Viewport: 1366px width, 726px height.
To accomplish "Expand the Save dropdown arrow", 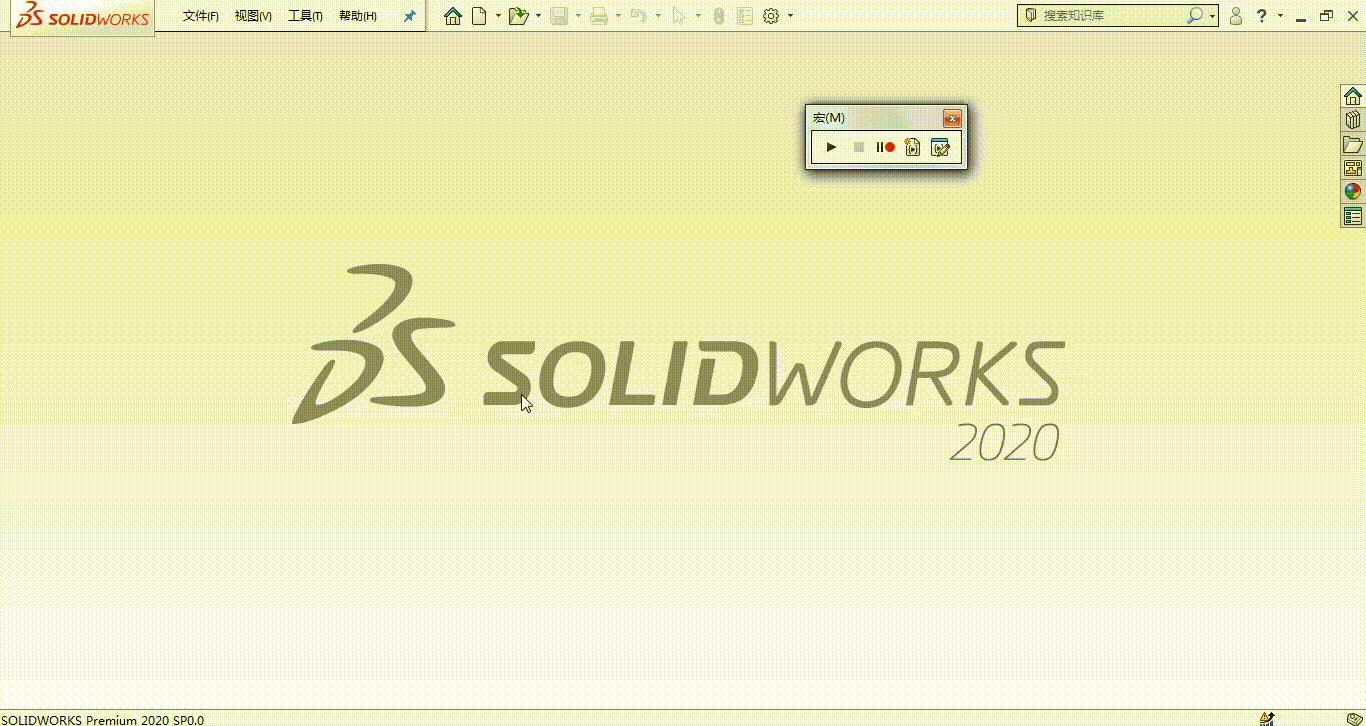I will [578, 16].
